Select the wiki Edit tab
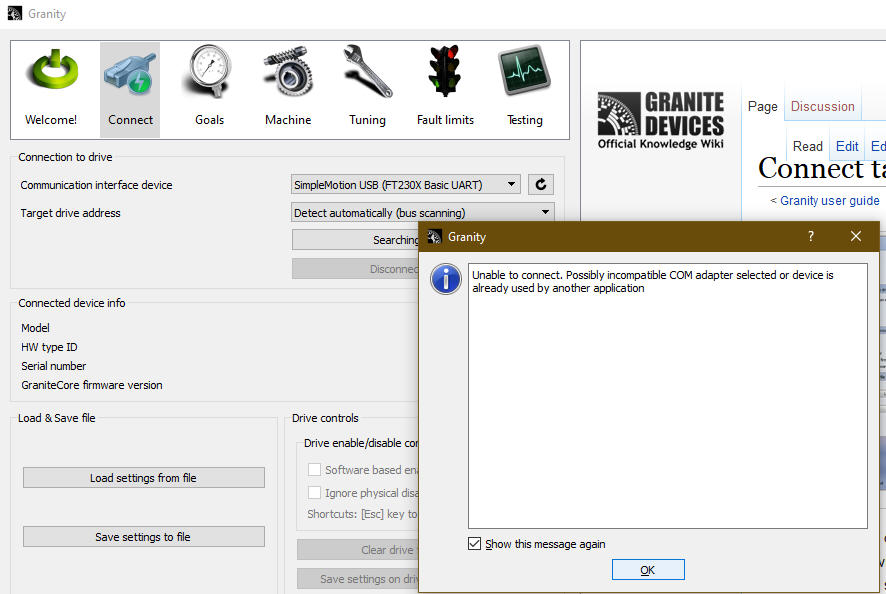Image resolution: width=886 pixels, height=594 pixels. click(847, 146)
